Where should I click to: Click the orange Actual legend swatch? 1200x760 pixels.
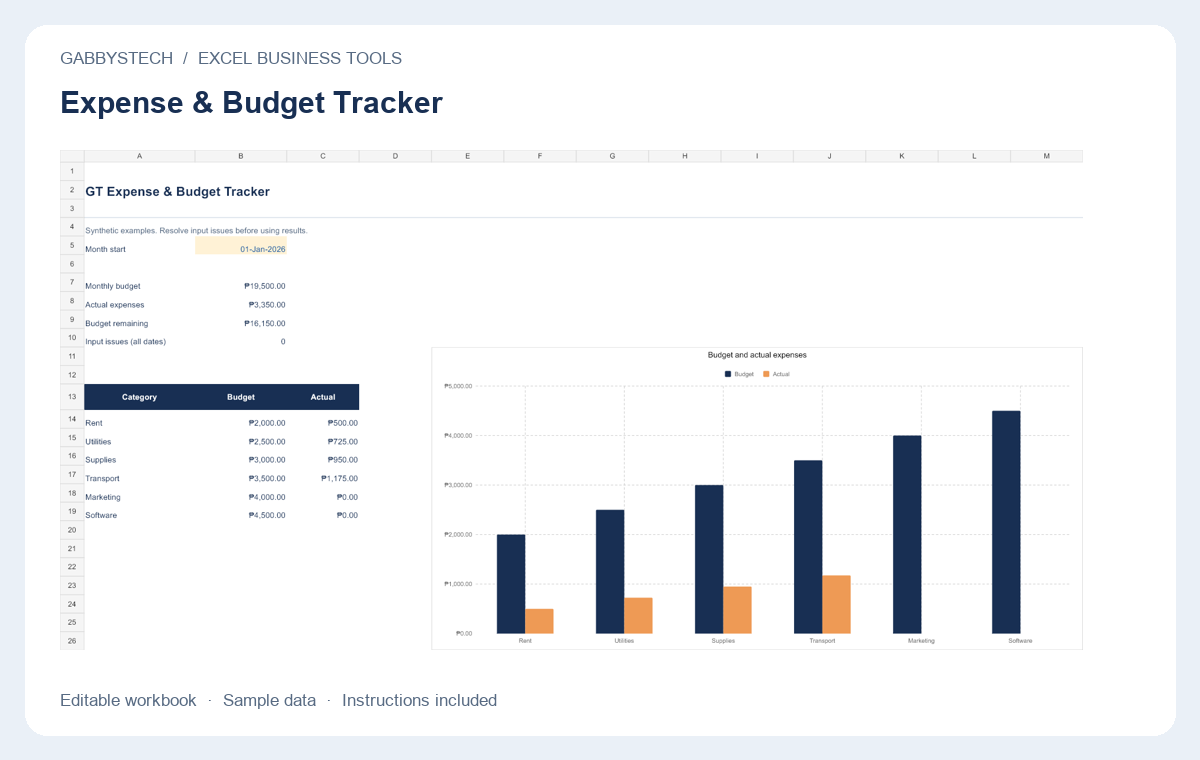click(767, 374)
